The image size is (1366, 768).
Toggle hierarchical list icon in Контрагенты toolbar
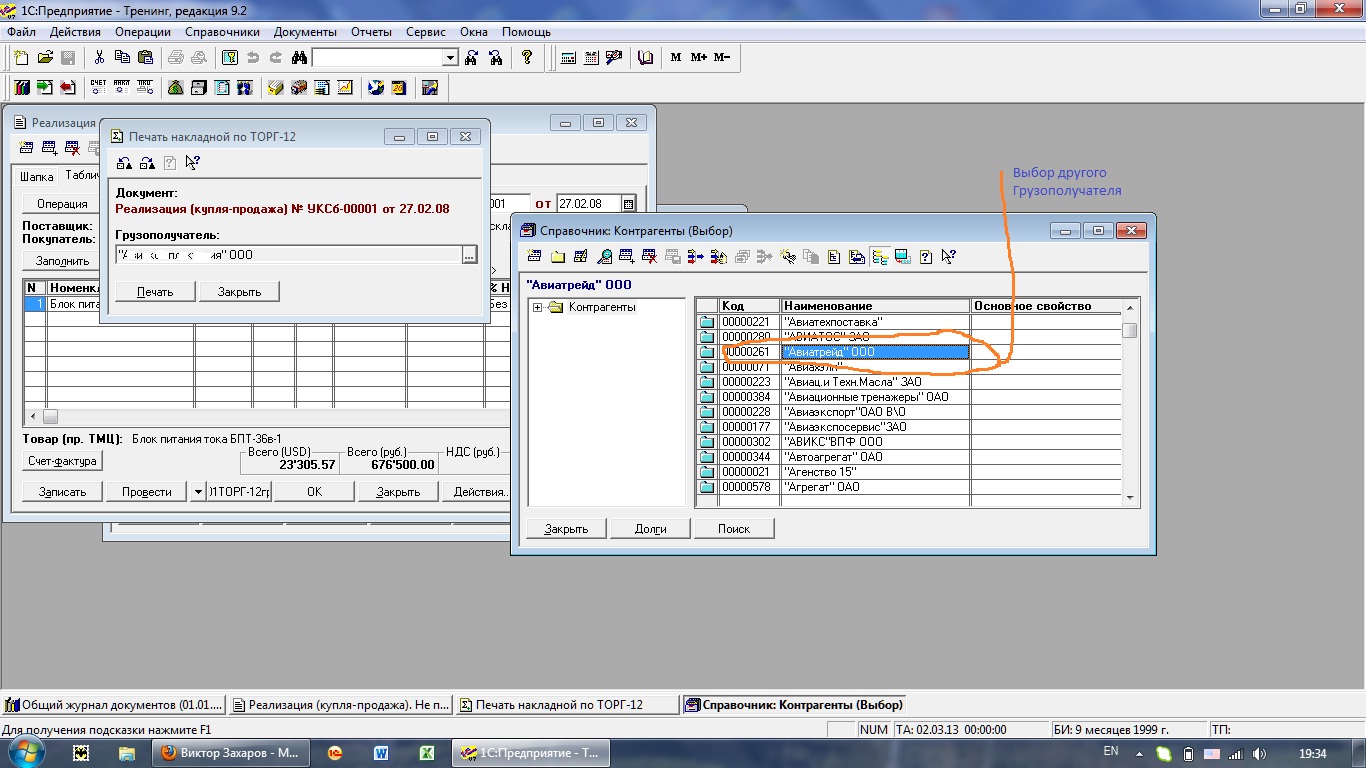pyautogui.click(x=881, y=256)
